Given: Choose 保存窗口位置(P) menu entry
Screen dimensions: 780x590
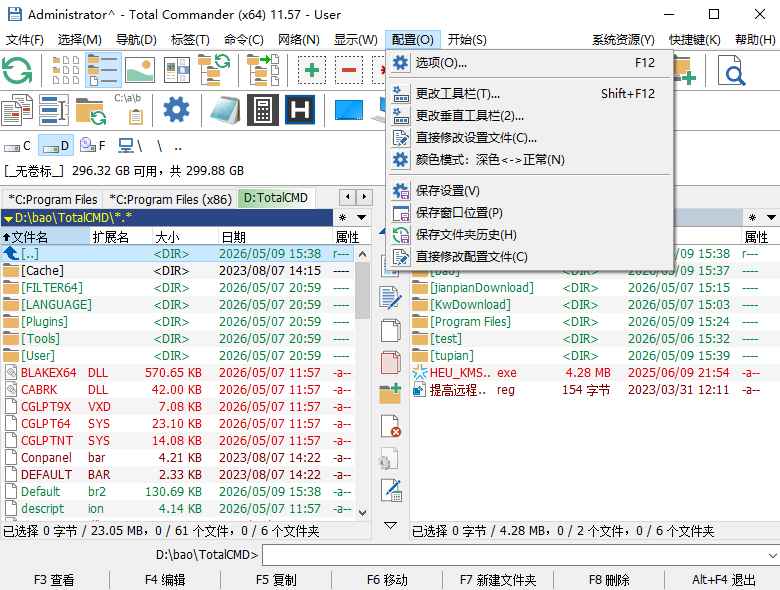Looking at the screenshot, I should tap(529, 212).
